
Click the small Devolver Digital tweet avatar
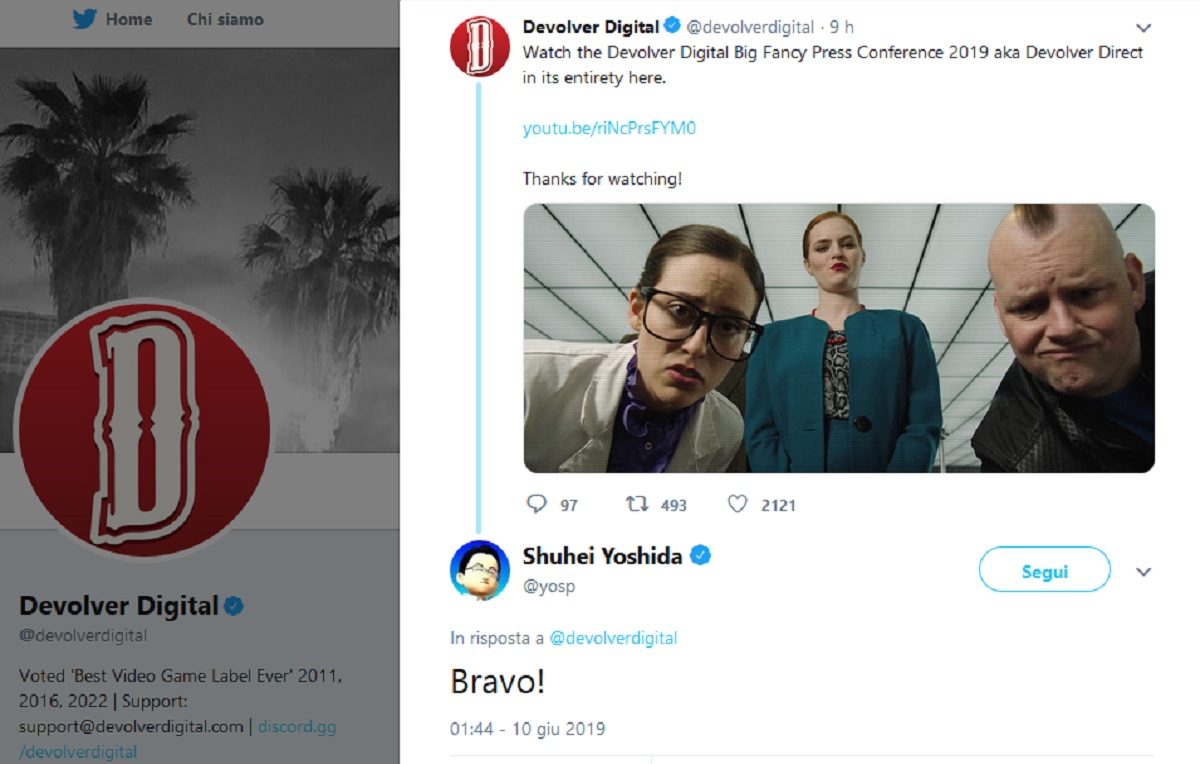click(480, 47)
